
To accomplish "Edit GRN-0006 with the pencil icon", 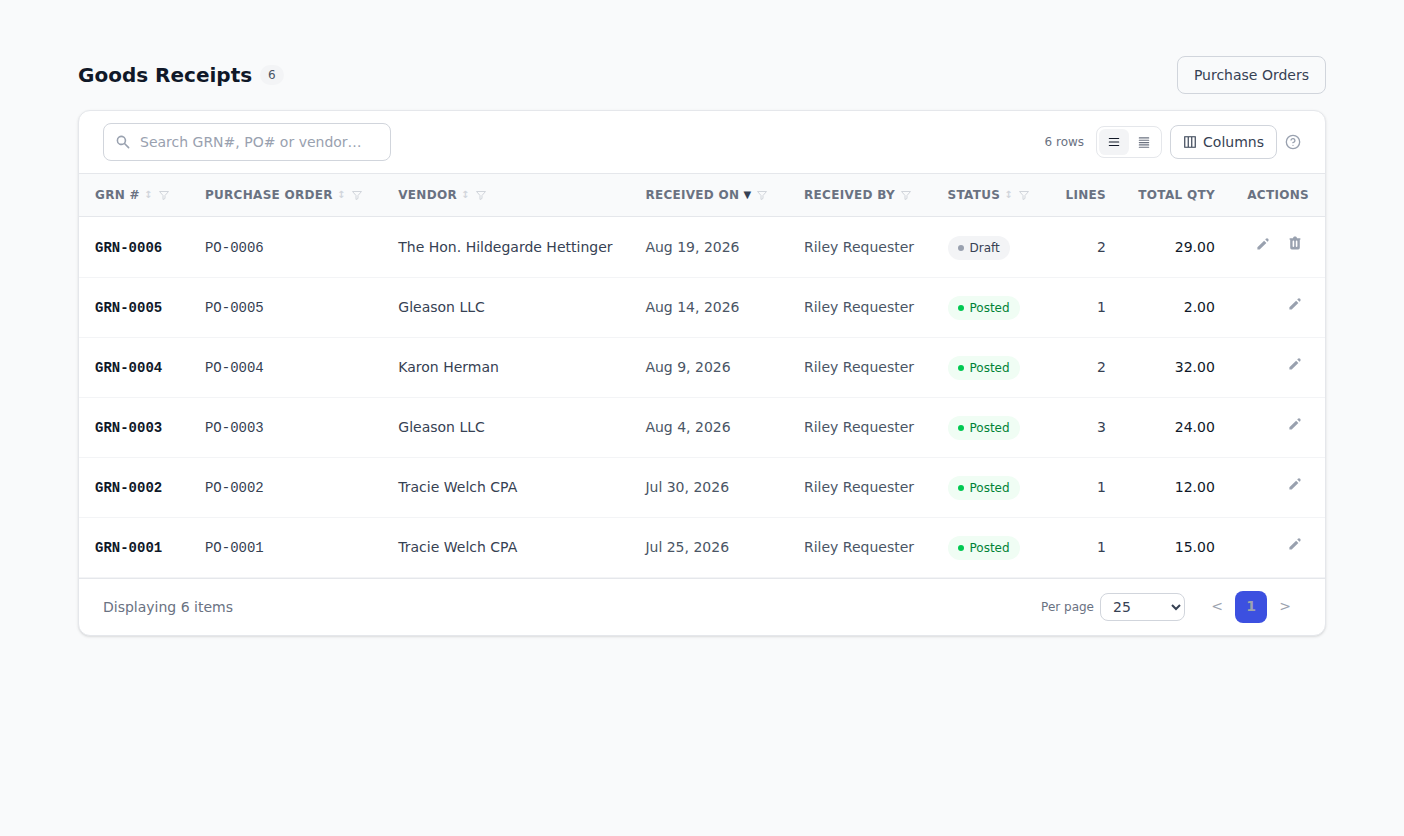I will point(1263,244).
